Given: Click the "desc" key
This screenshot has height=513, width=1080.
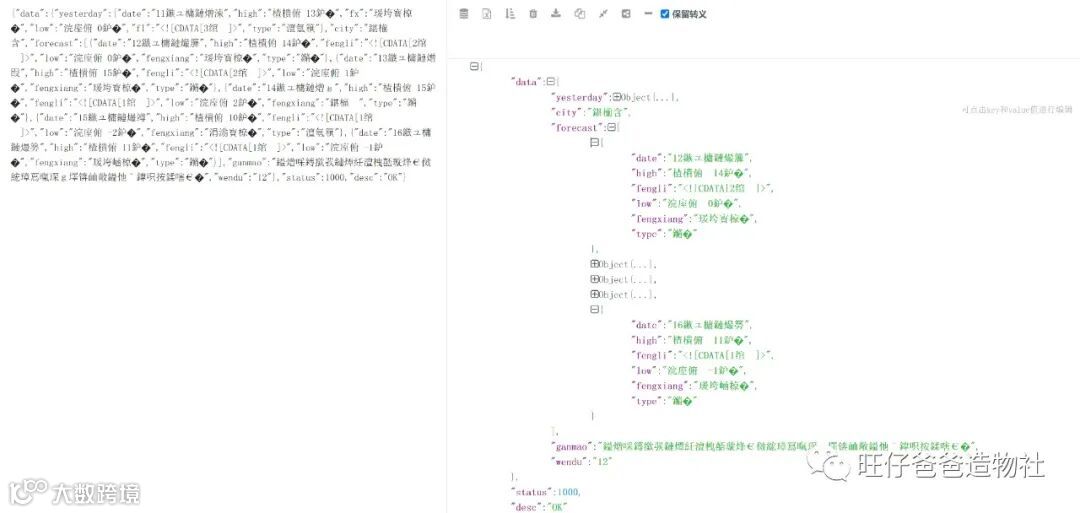Looking at the screenshot, I should (x=527, y=507).
